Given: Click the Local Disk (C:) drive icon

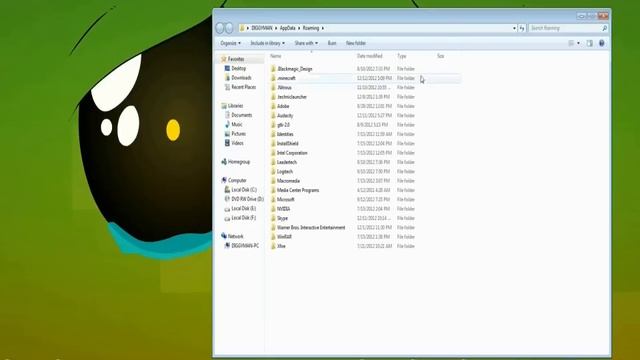Looking at the screenshot, I should click(x=227, y=190).
